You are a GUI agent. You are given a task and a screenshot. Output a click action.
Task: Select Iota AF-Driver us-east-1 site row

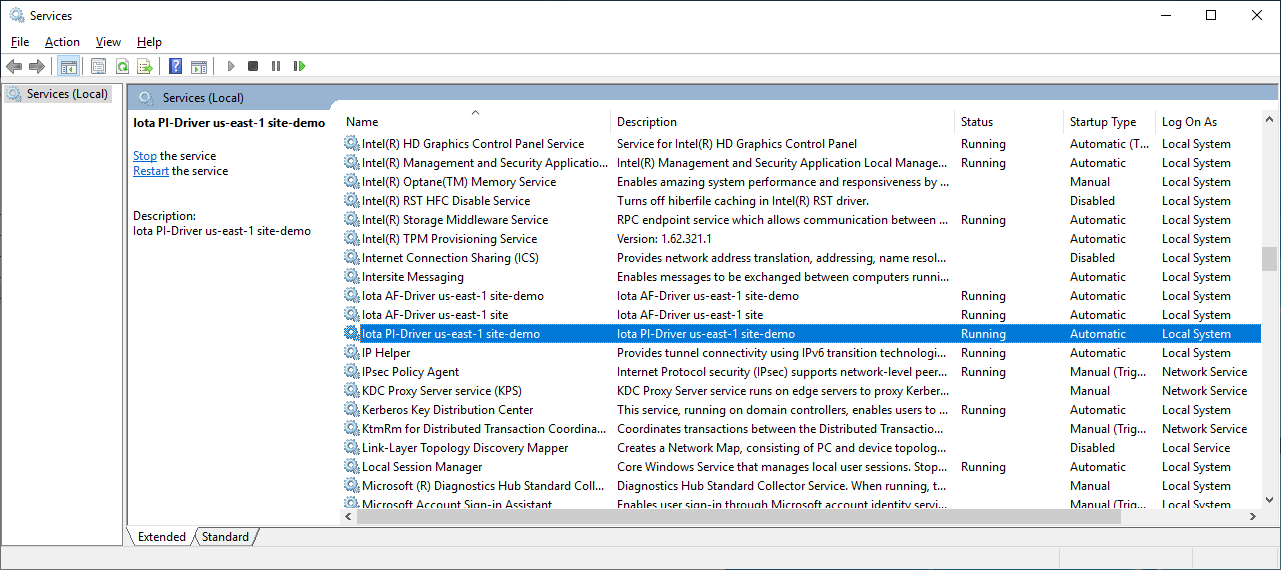(x=801, y=315)
